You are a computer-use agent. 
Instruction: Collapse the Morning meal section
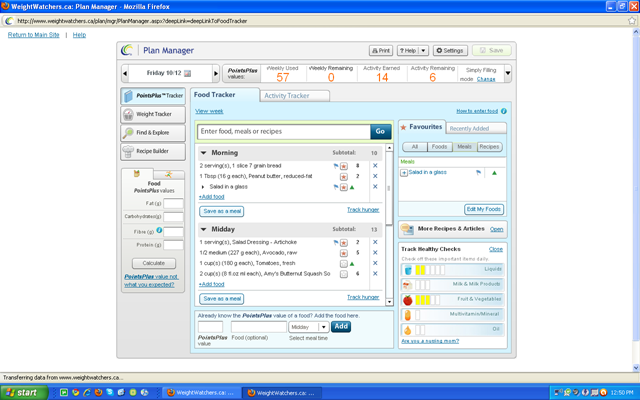tap(203, 153)
